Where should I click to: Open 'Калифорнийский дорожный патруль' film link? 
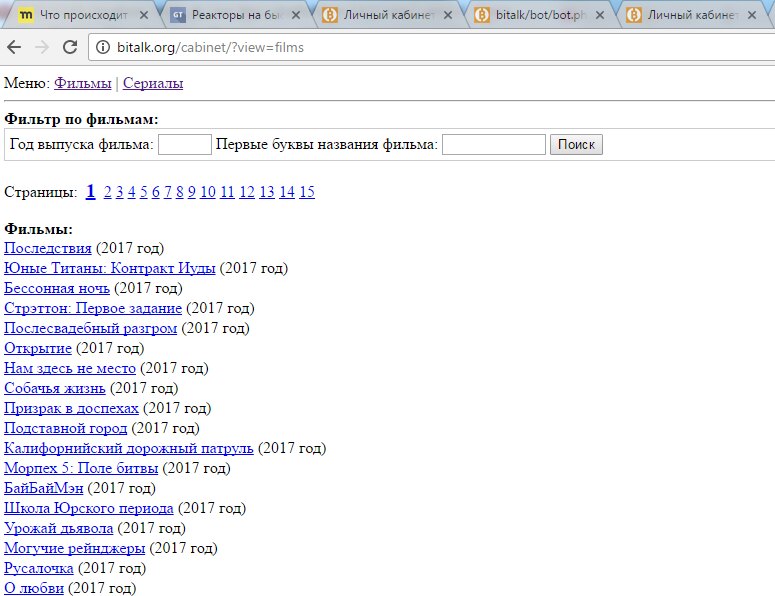[129, 448]
